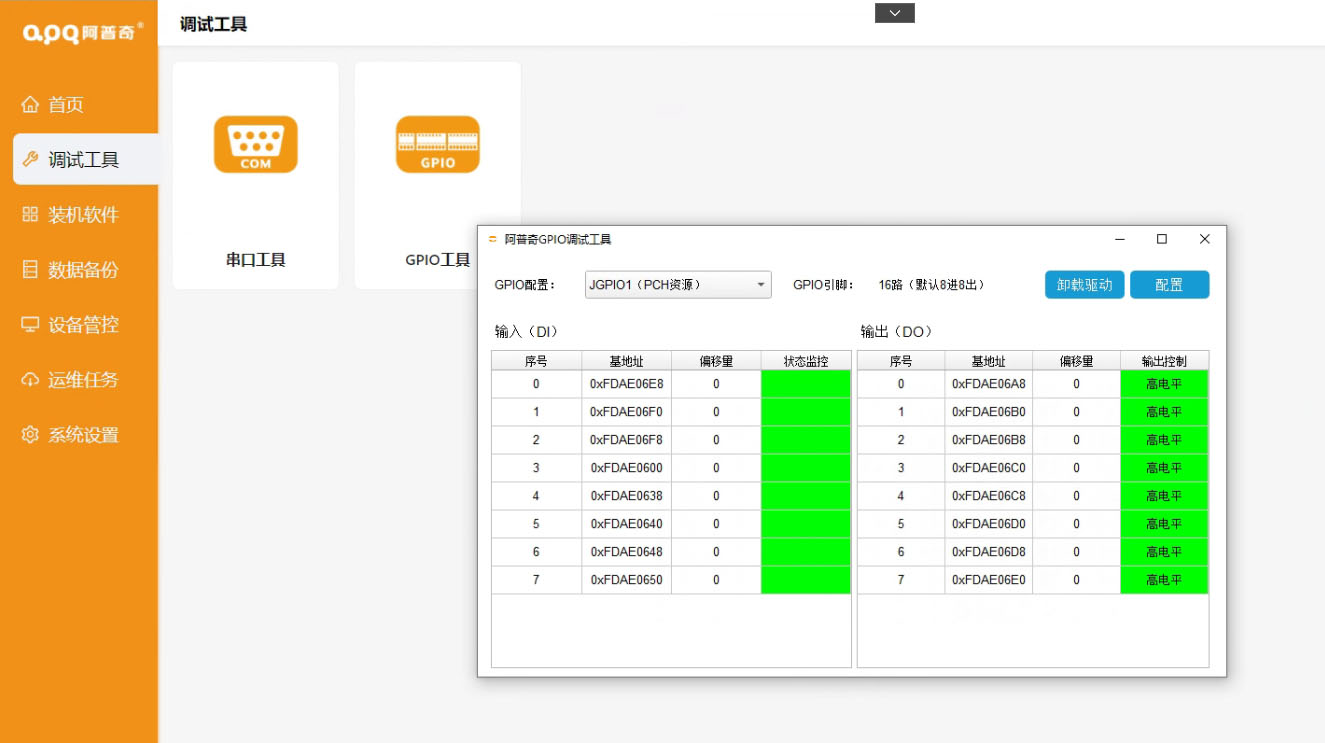Open the GPIO tool icon
Screen dimensions: 1325x743
click(437, 145)
